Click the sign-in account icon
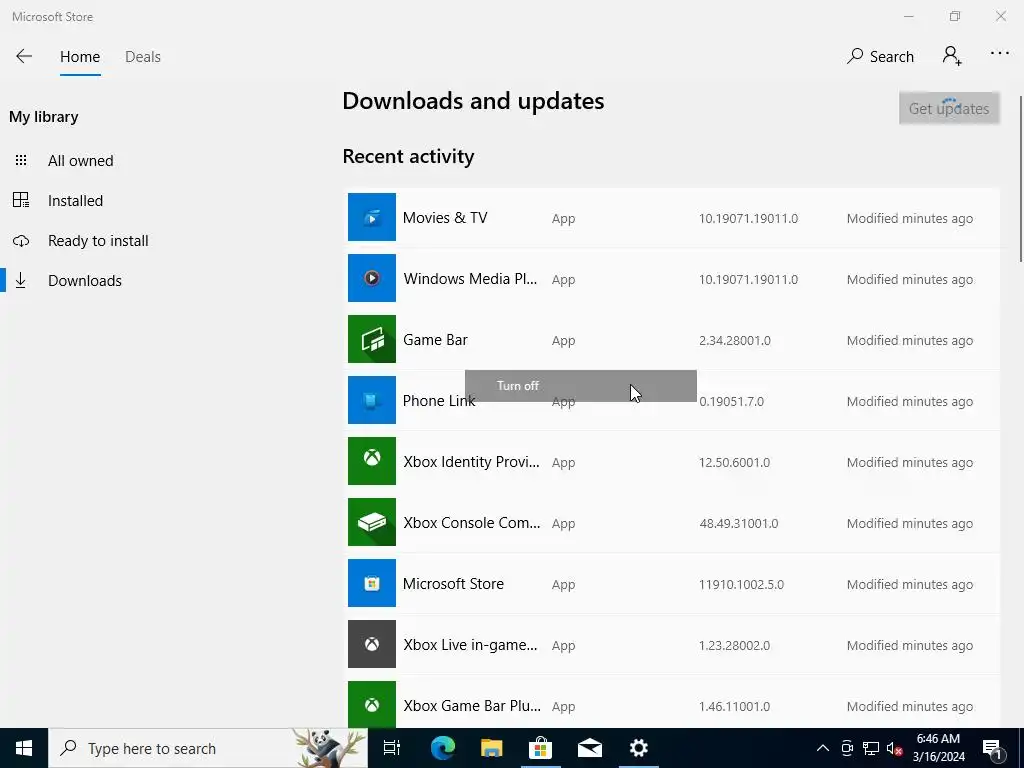Image resolution: width=1024 pixels, height=768 pixels. pos(952,56)
